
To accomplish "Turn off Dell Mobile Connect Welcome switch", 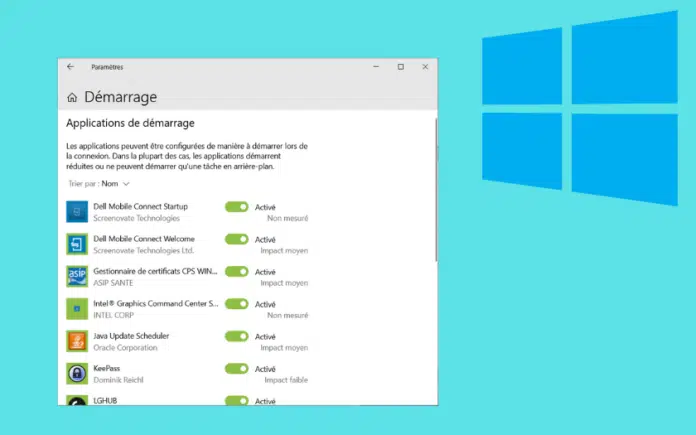I will tap(237, 239).
